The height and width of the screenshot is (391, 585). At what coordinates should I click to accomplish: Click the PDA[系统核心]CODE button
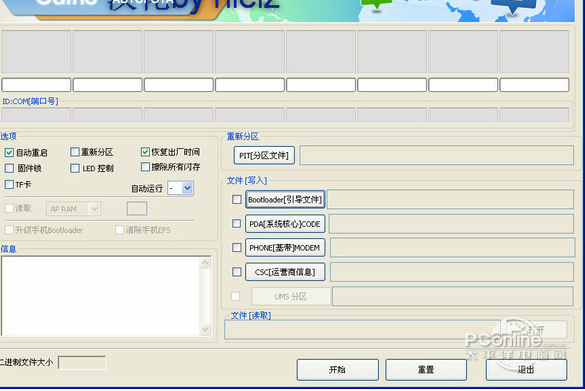[285, 224]
